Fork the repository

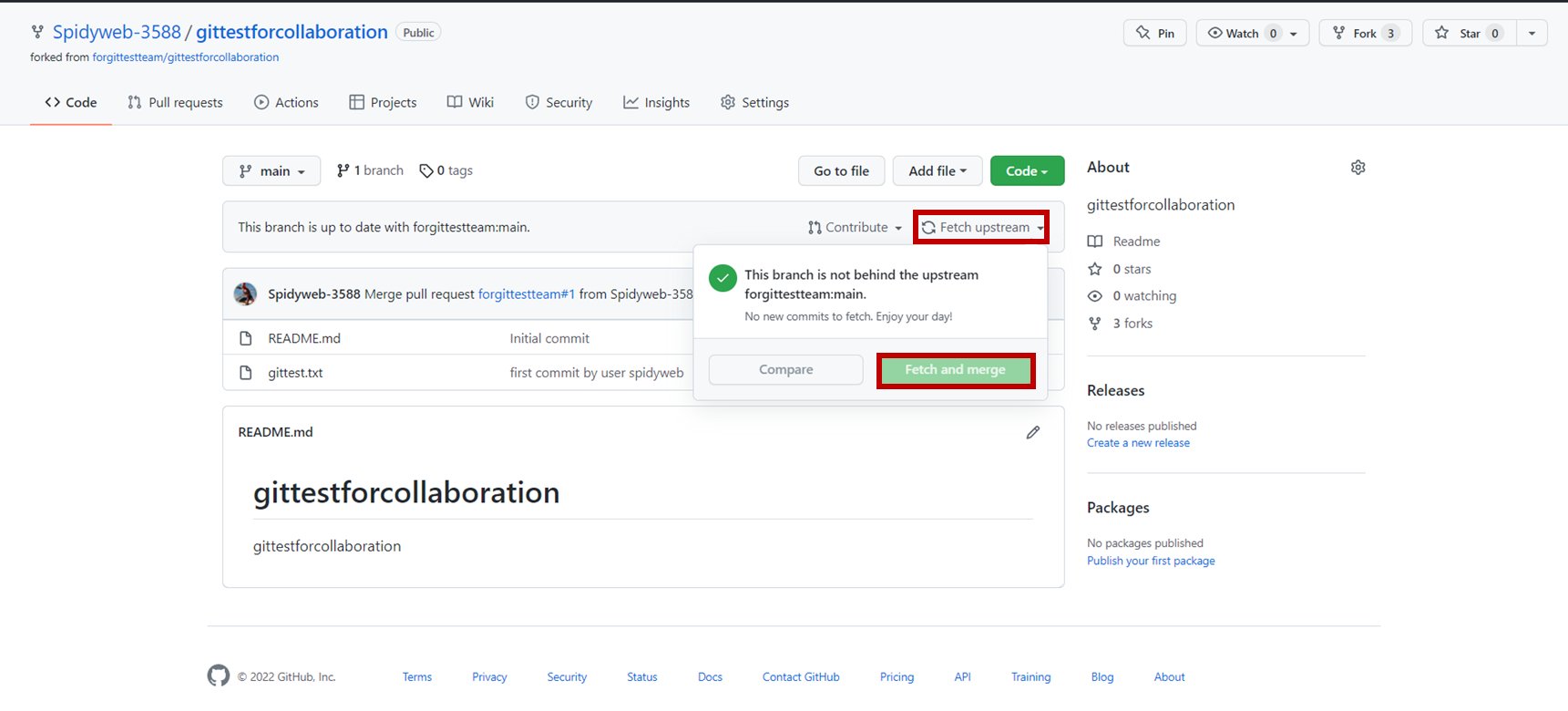(x=1365, y=33)
